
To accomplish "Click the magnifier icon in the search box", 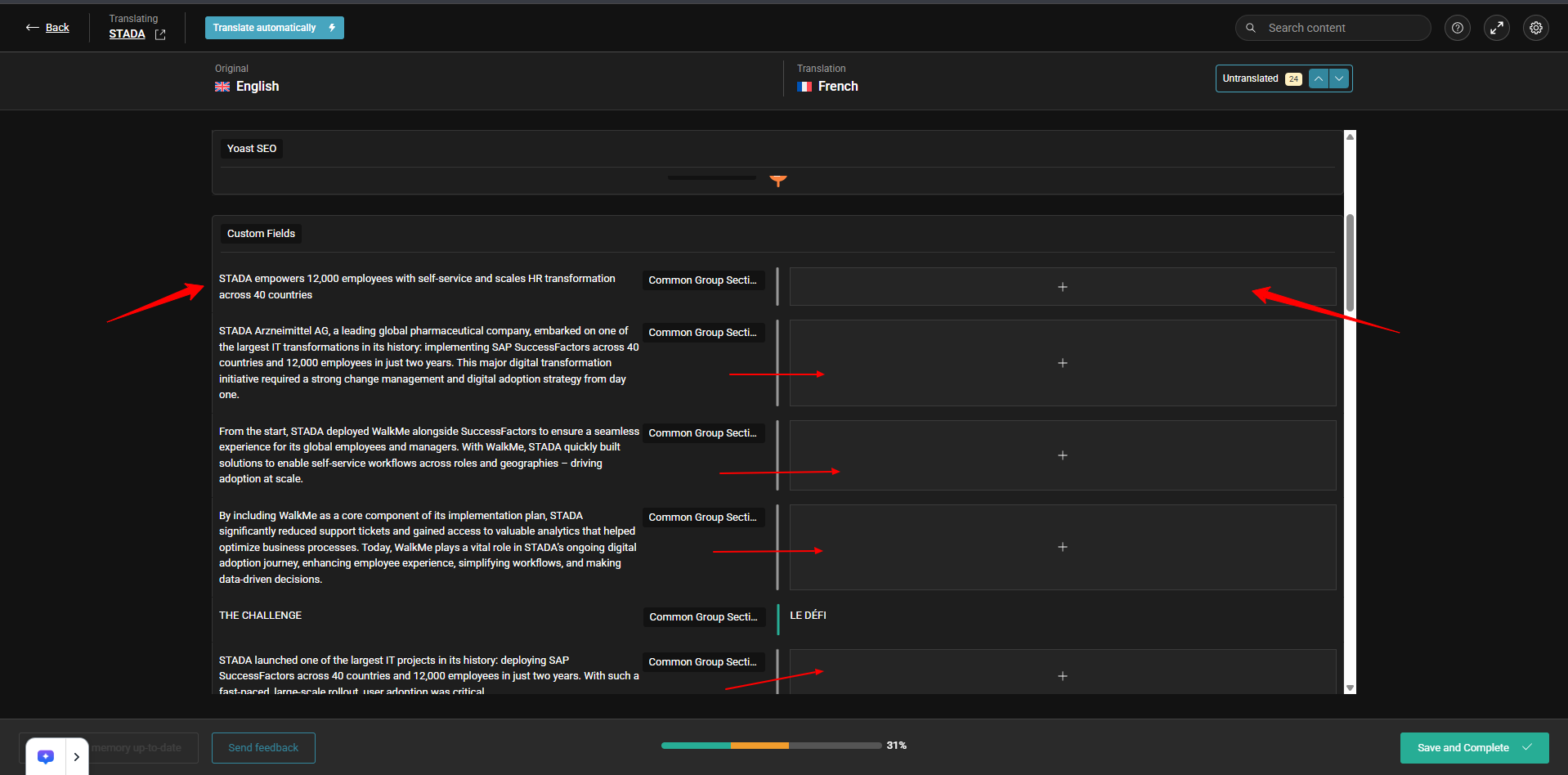I will tap(1250, 28).
